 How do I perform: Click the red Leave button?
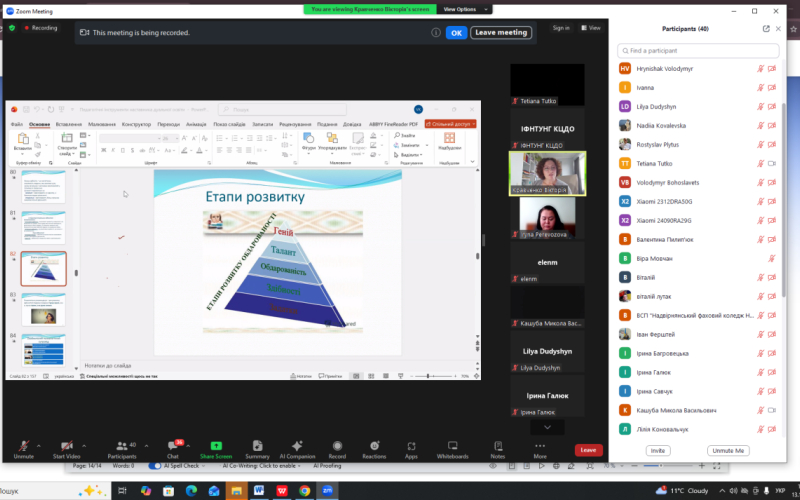(588, 450)
